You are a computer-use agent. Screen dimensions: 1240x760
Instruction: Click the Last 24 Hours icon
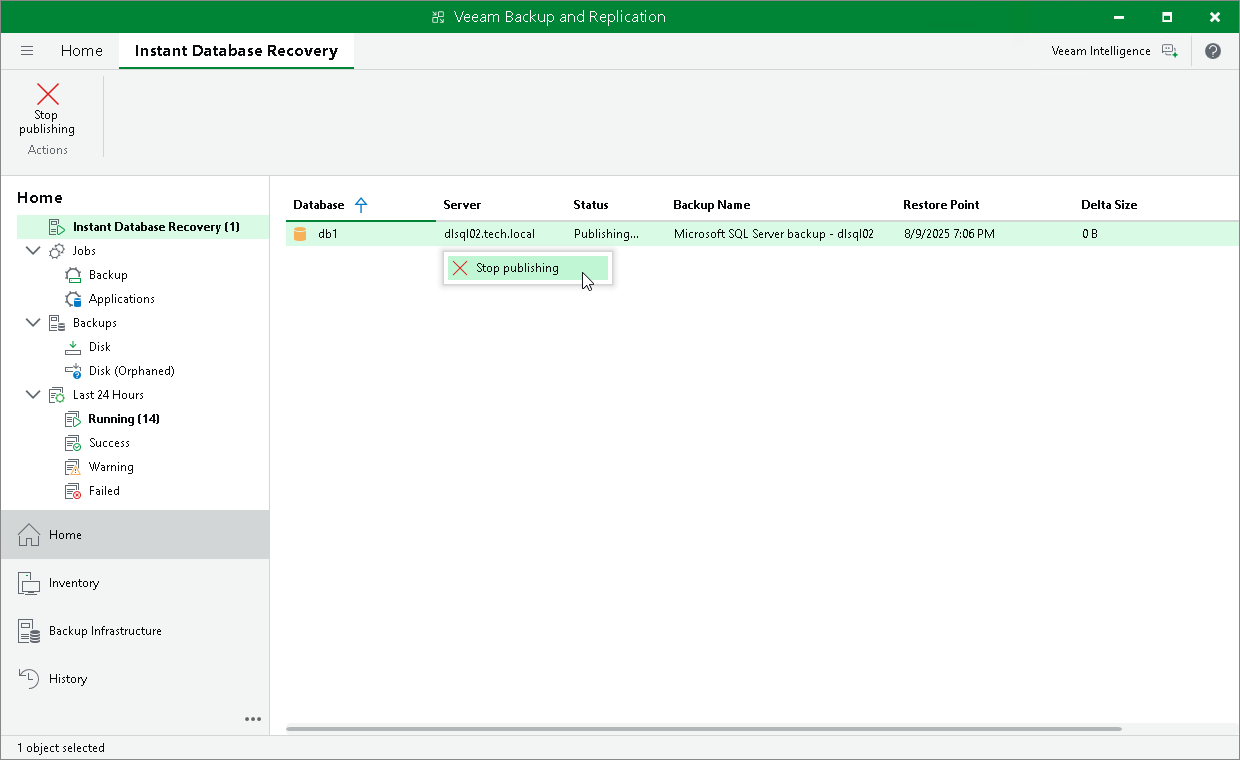click(57, 395)
